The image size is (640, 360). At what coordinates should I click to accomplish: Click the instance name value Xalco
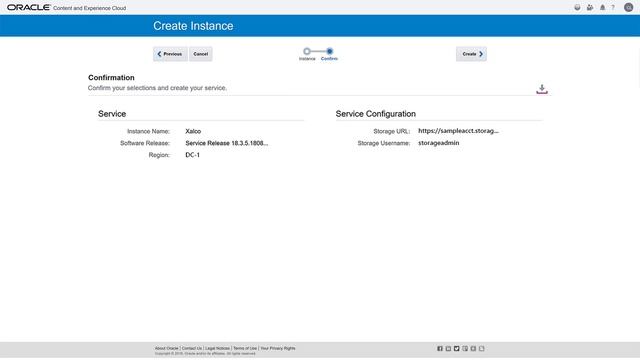click(193, 131)
